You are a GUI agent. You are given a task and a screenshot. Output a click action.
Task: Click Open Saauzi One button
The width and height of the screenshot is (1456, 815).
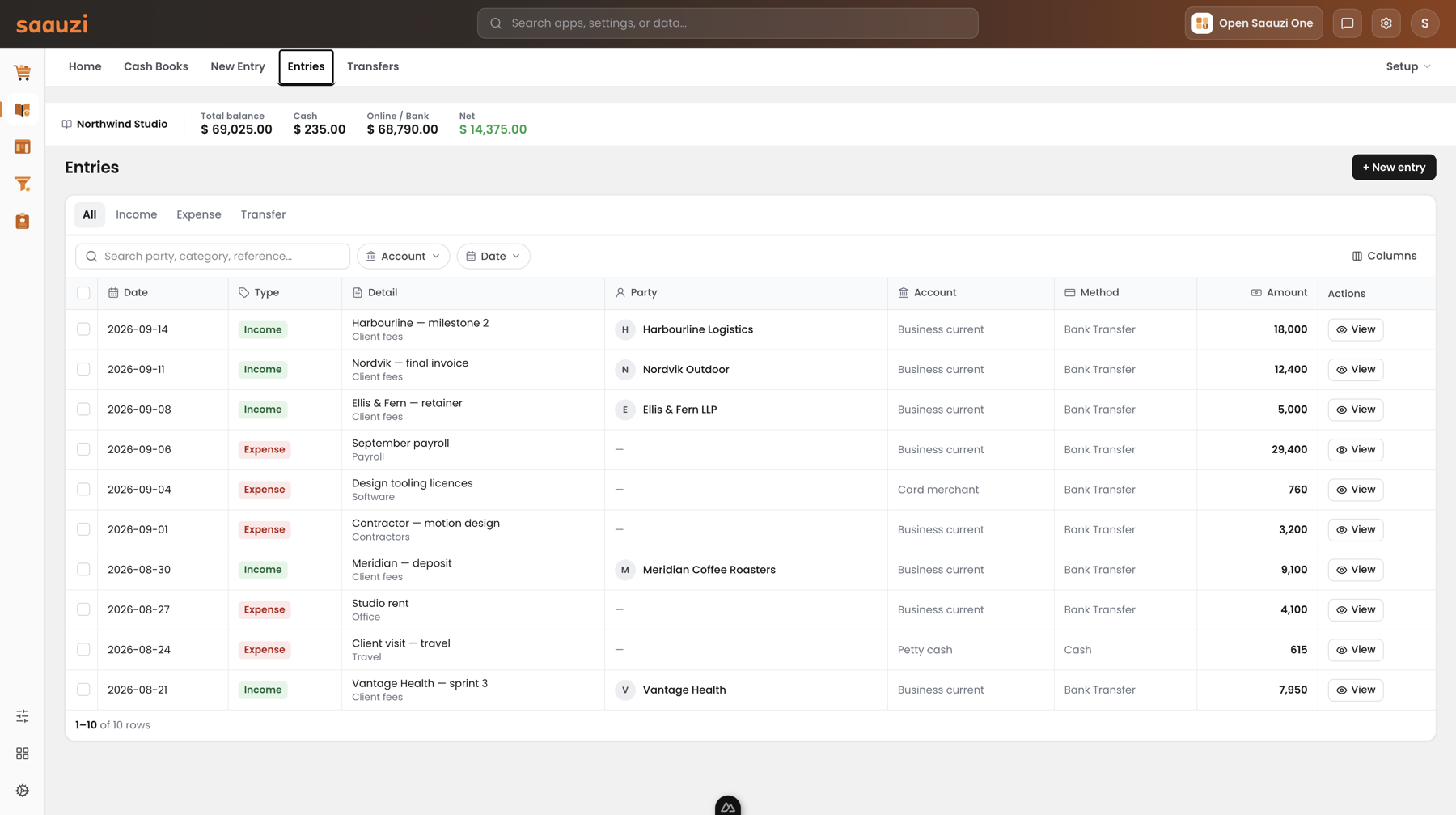(x=1254, y=23)
